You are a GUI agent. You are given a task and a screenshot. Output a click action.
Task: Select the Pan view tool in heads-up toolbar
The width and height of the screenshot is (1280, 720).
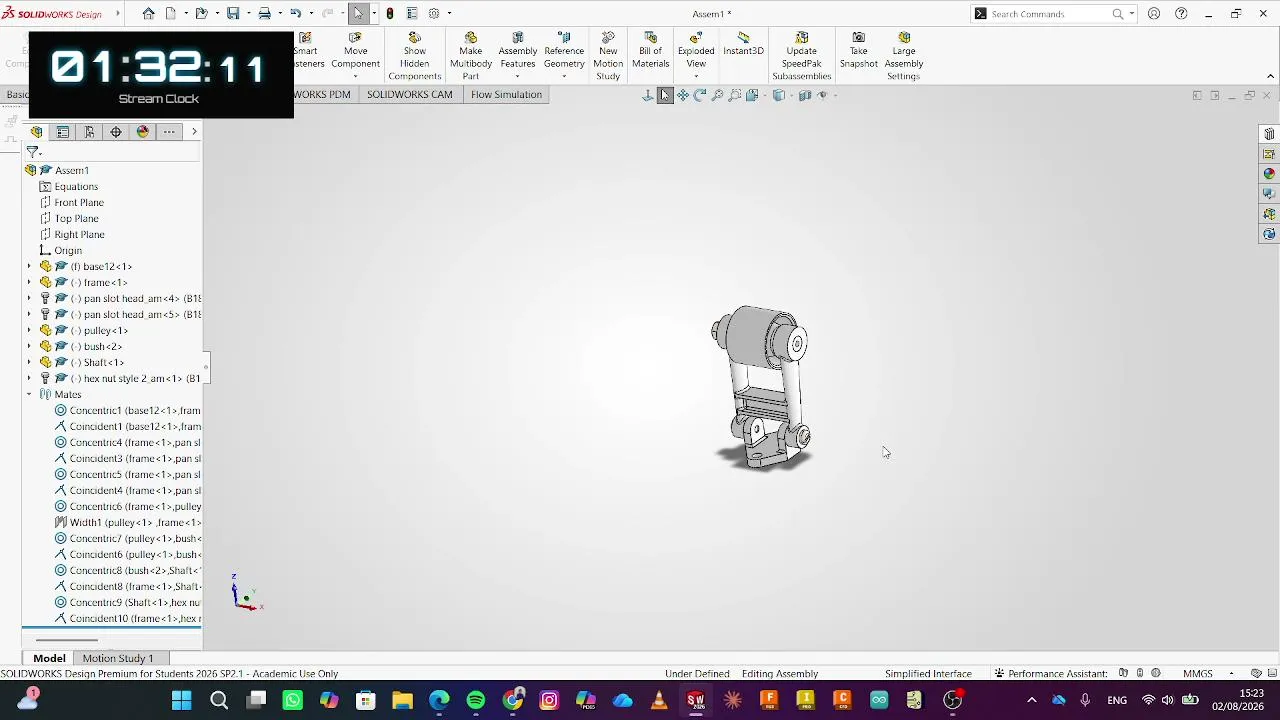[x=683, y=95]
